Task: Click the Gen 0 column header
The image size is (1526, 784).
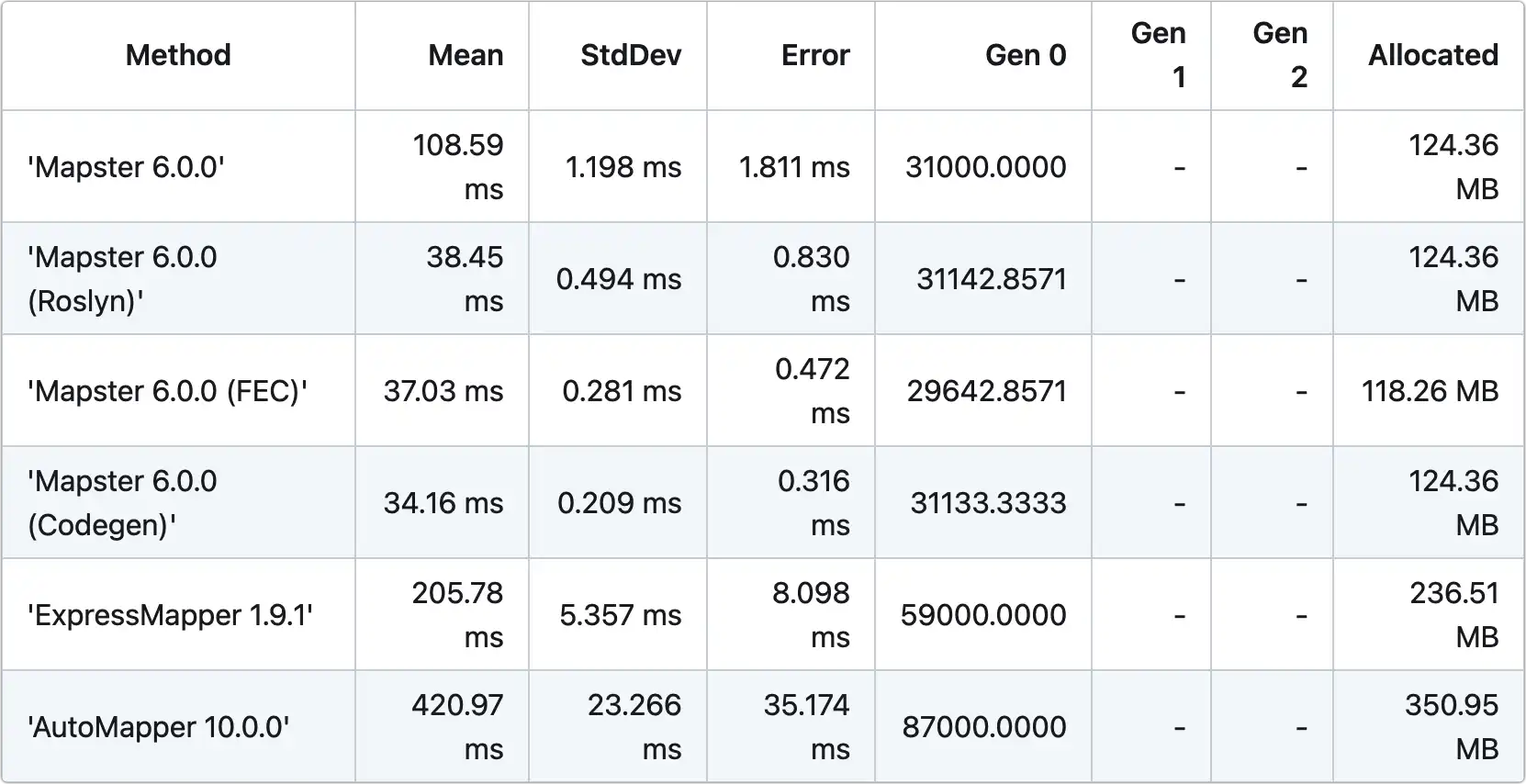Action: [x=1026, y=55]
